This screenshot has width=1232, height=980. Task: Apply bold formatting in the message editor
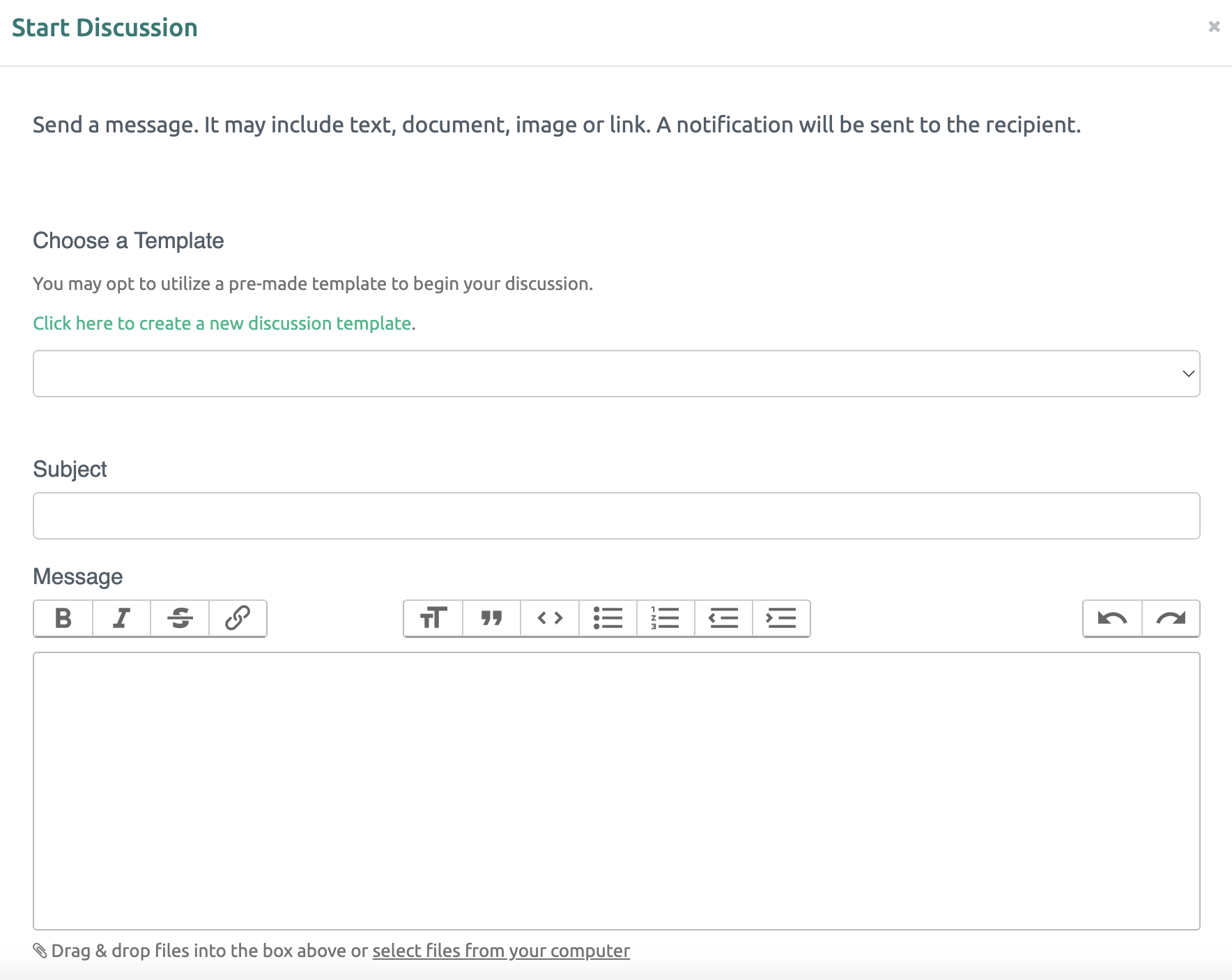[62, 618]
